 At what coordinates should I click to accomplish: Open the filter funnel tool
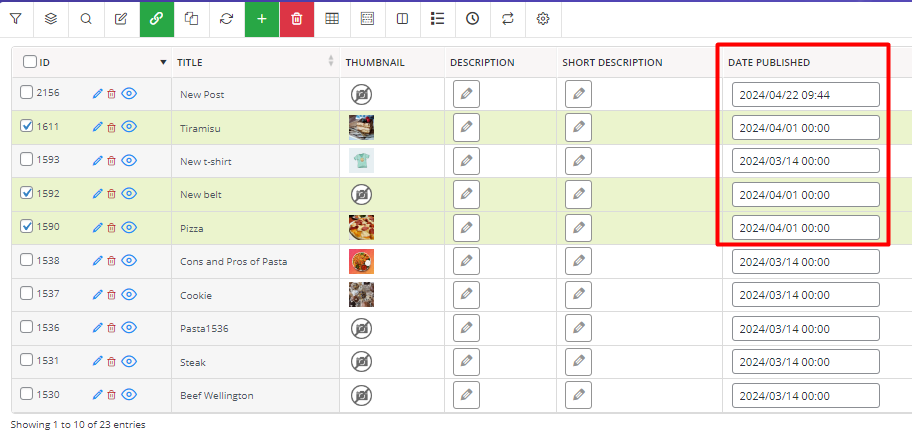(x=16, y=19)
